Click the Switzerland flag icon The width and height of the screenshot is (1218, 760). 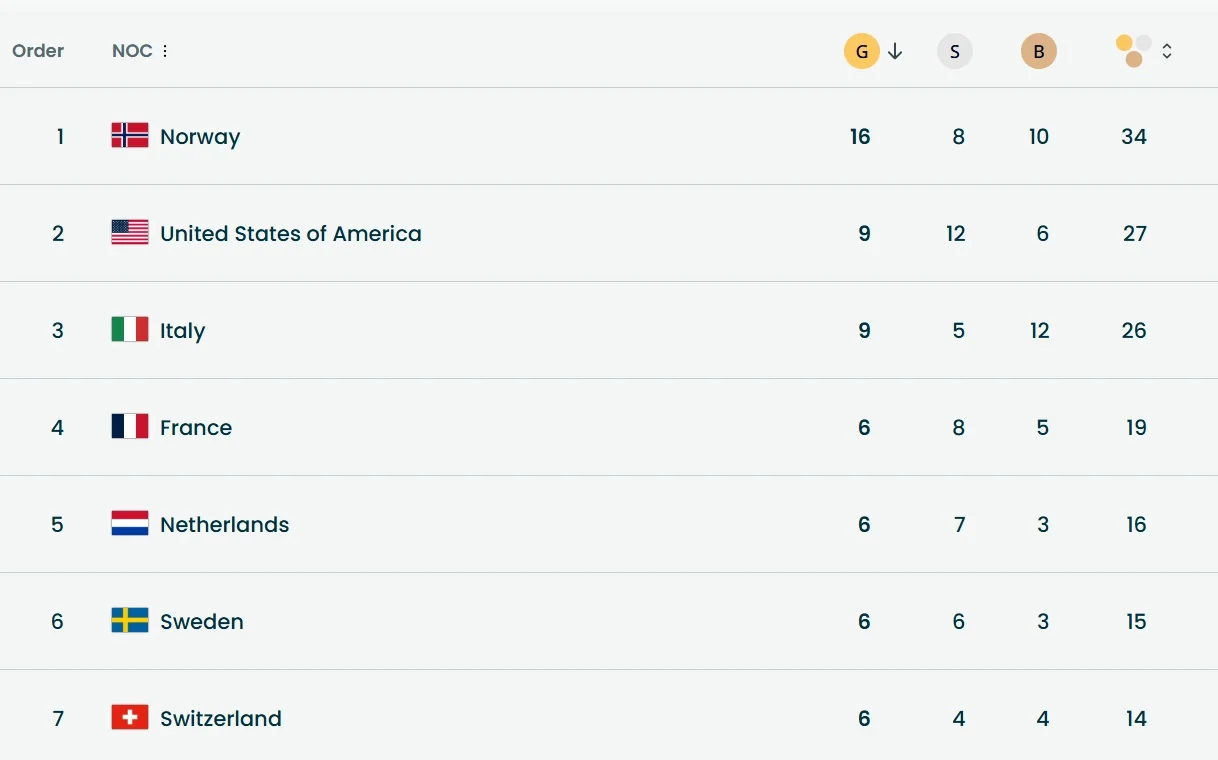pos(130,718)
